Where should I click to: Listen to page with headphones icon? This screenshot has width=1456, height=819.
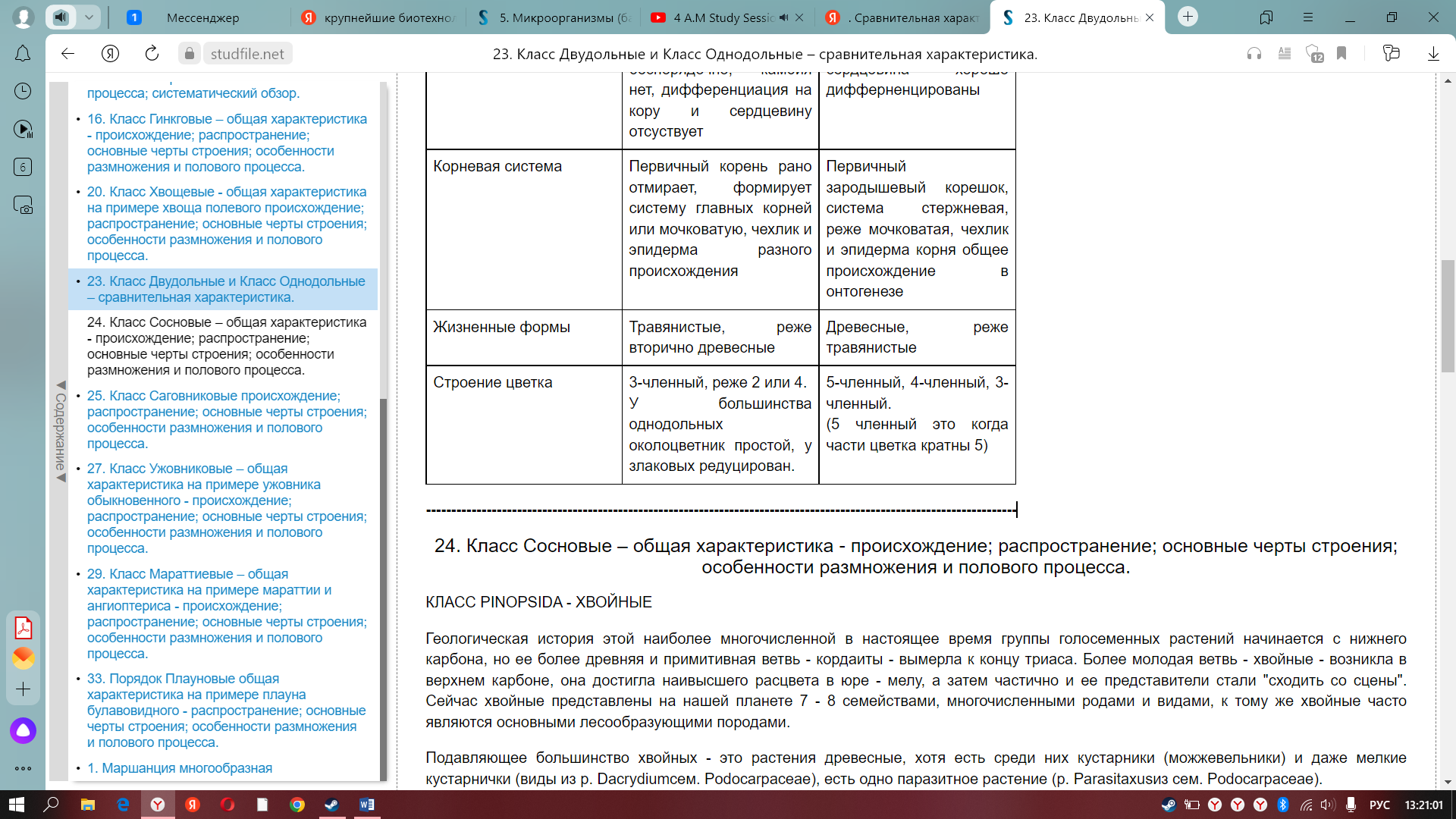pos(1254,53)
